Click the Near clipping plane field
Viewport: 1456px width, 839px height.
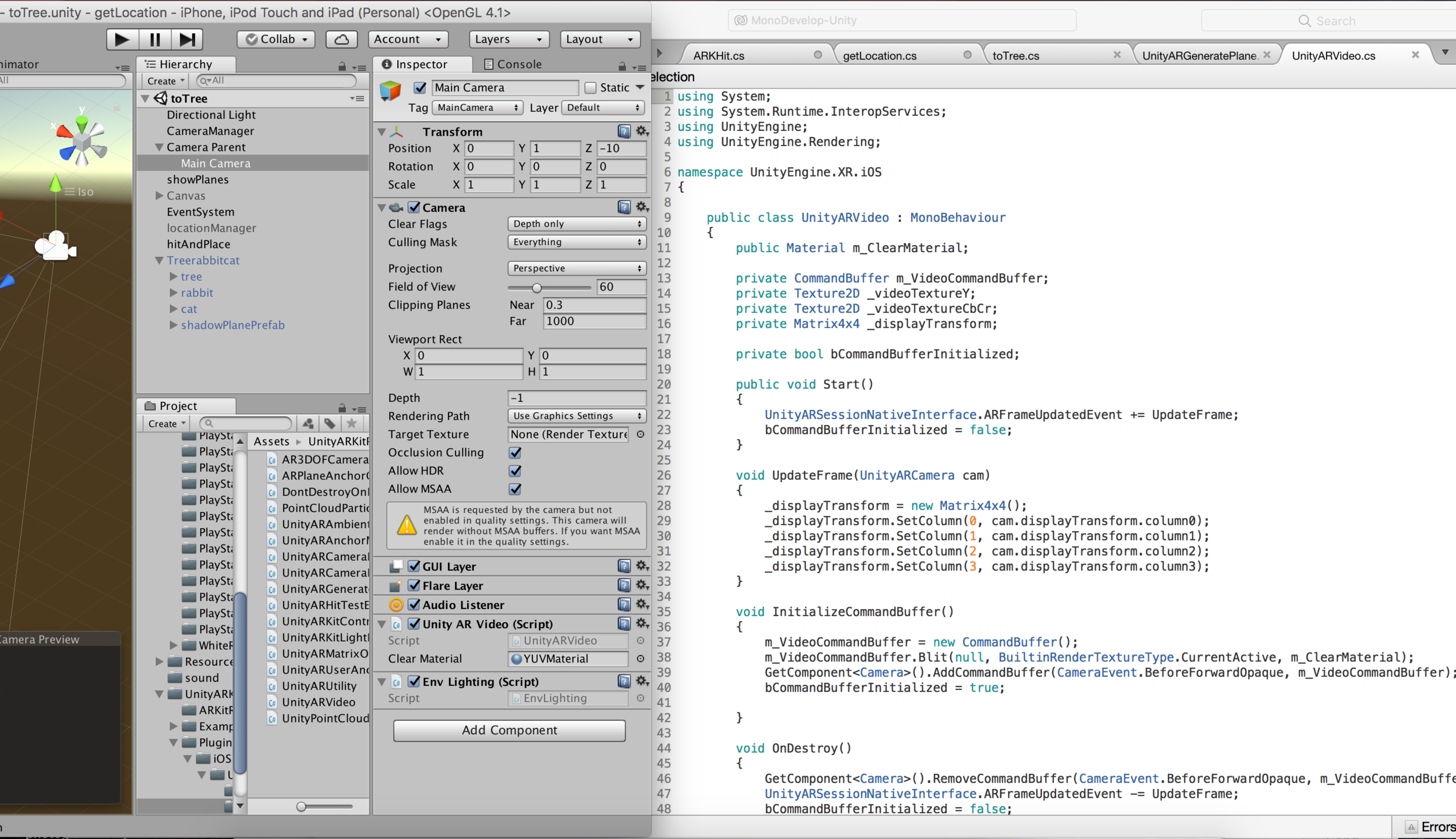[x=594, y=305]
